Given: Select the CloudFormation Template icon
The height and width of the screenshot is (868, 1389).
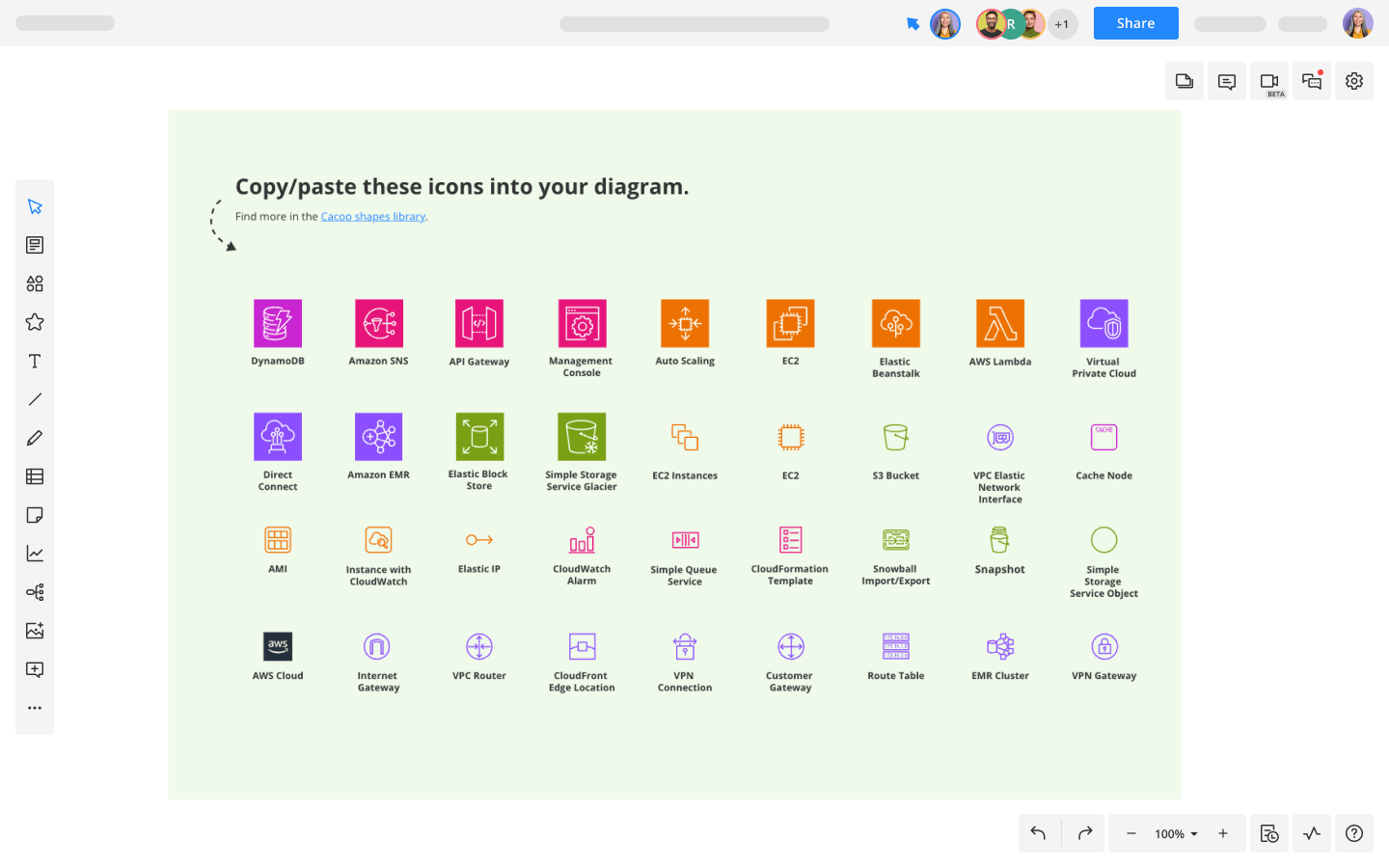Looking at the screenshot, I should click(791, 540).
